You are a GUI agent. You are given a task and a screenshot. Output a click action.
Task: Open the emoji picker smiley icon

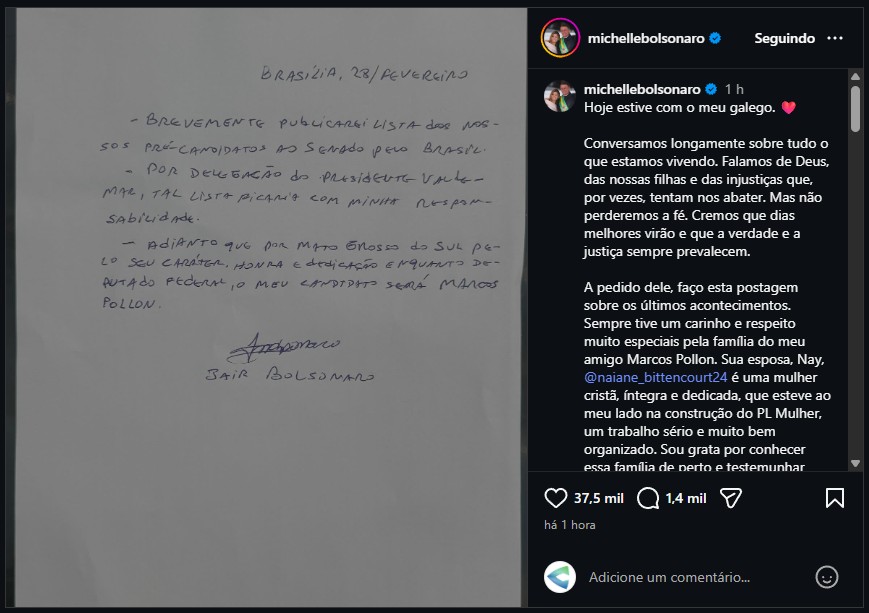tap(826, 577)
